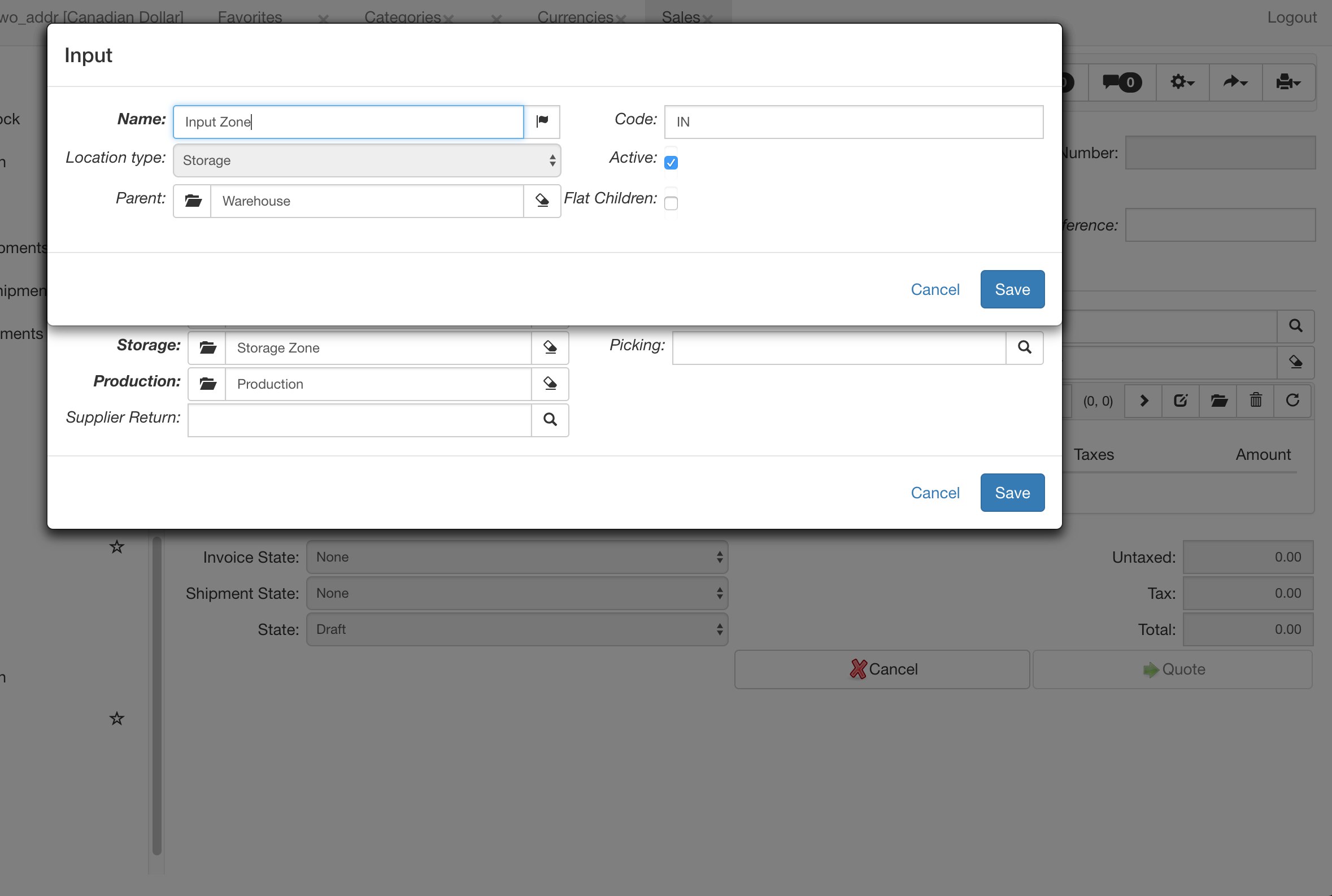Expand the Shipment State dropdown
Screen dimensions: 1332x896
point(516,593)
